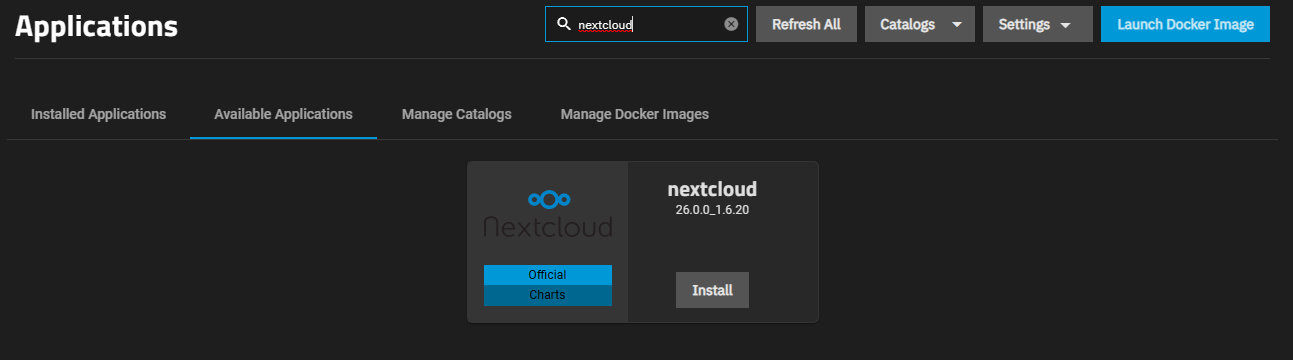
Task: Click the Charts label on the card
Action: click(x=548, y=295)
